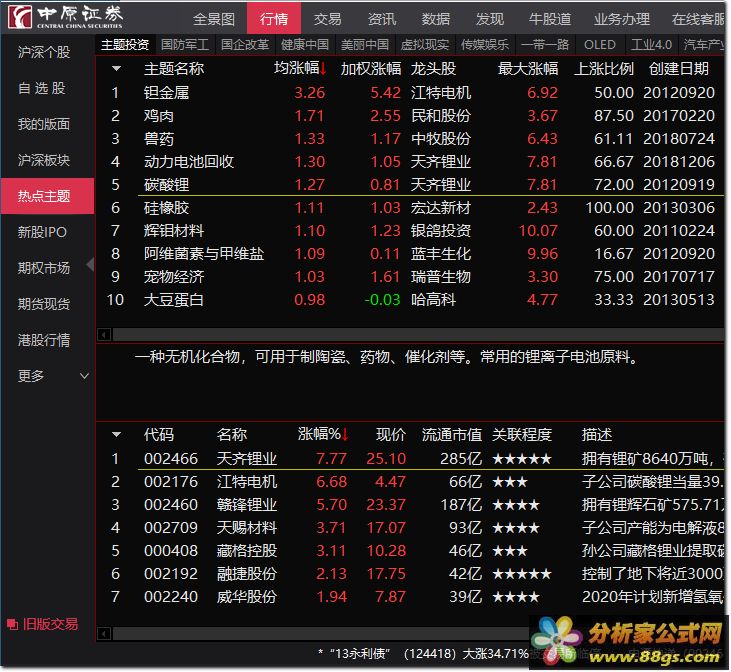Click the 流通市值 column header
The image size is (731, 672).
(x=452, y=435)
